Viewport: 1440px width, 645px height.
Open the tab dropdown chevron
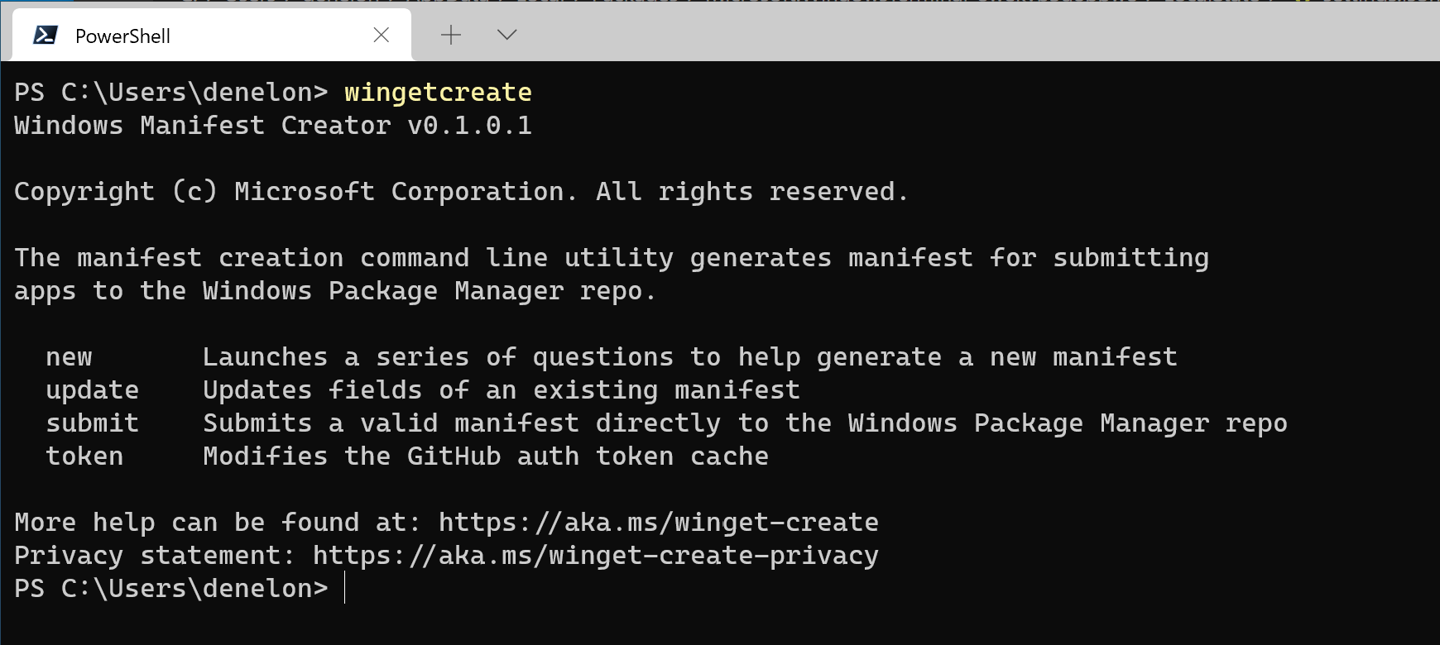[x=506, y=34]
